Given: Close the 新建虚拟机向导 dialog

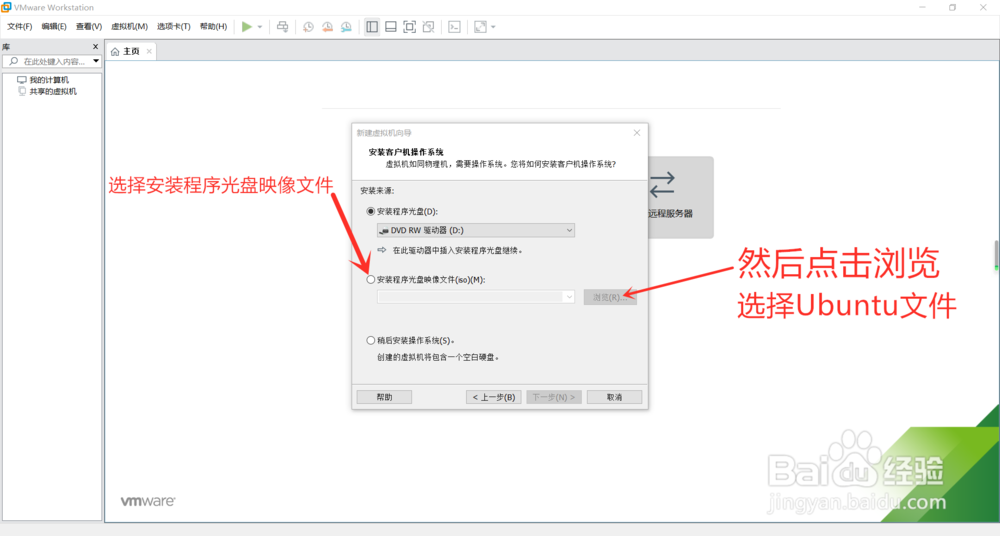Looking at the screenshot, I should point(636,133).
